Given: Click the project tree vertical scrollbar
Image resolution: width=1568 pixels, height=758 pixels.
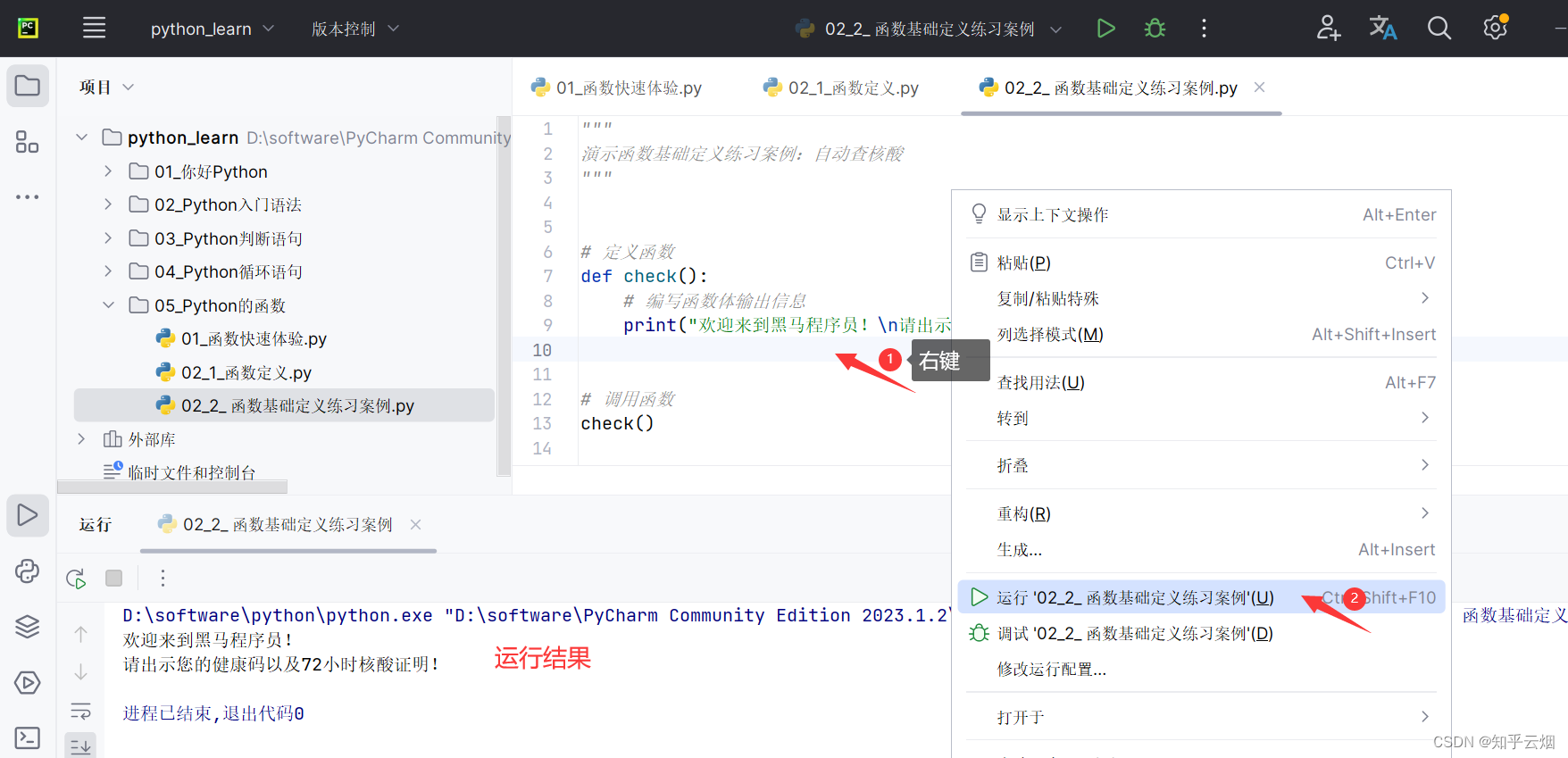Looking at the screenshot, I should (504, 296).
